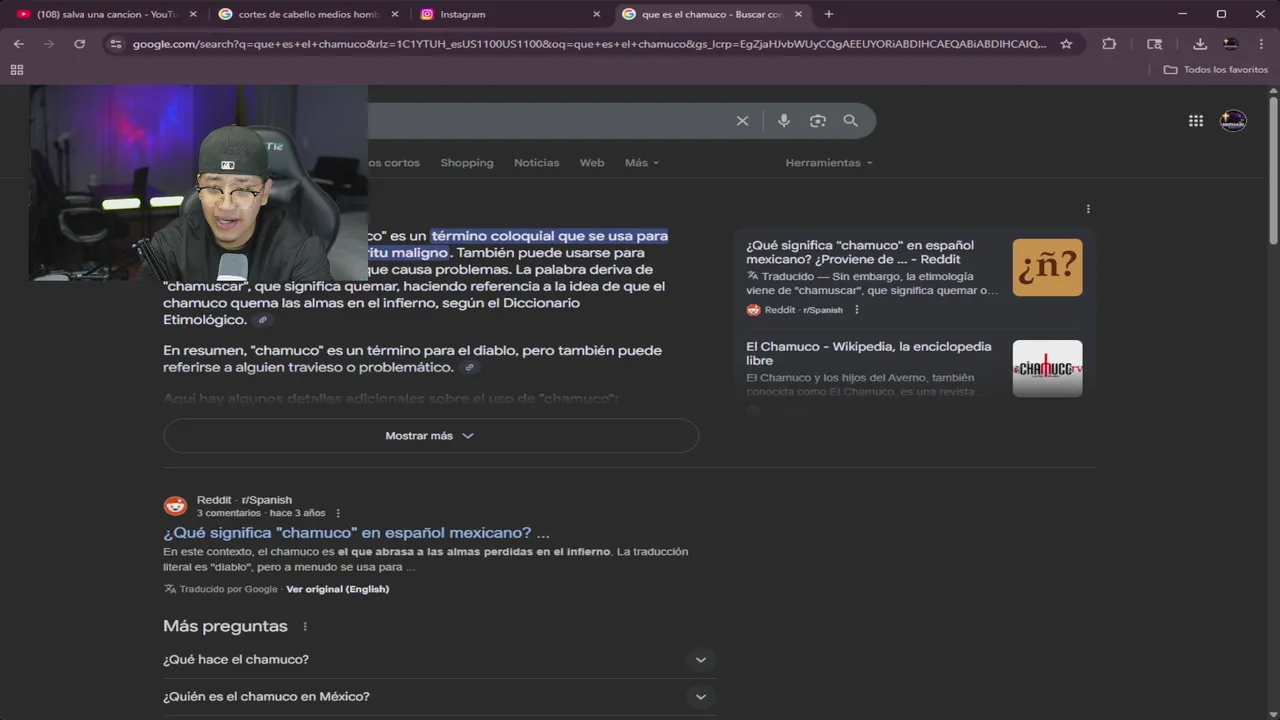Close the 'cortes de cabello' tab
The height and width of the screenshot is (720, 1280).
click(x=395, y=14)
